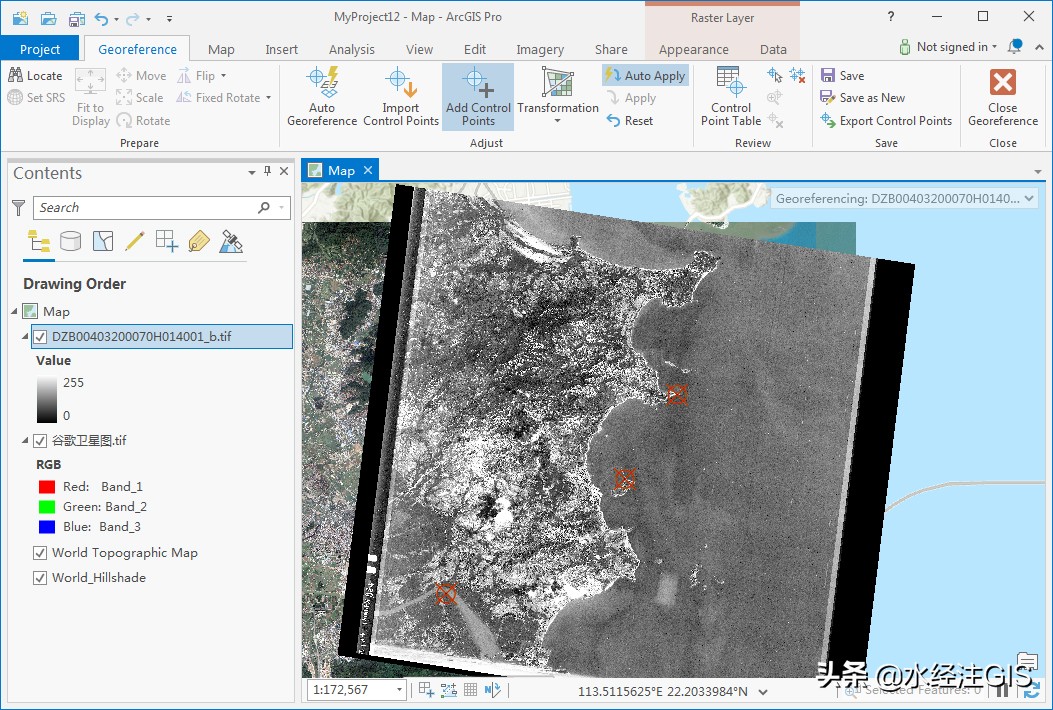Run Auto Georeference
1053x710 pixels.
(322, 97)
